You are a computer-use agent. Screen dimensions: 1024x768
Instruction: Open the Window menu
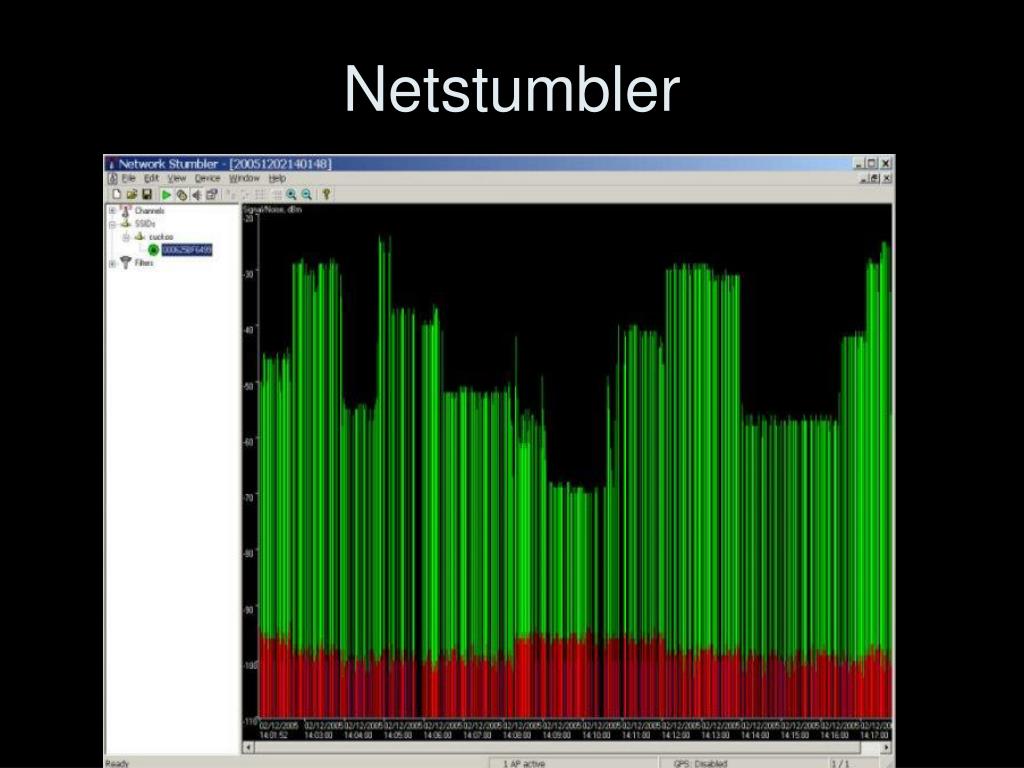(x=244, y=178)
